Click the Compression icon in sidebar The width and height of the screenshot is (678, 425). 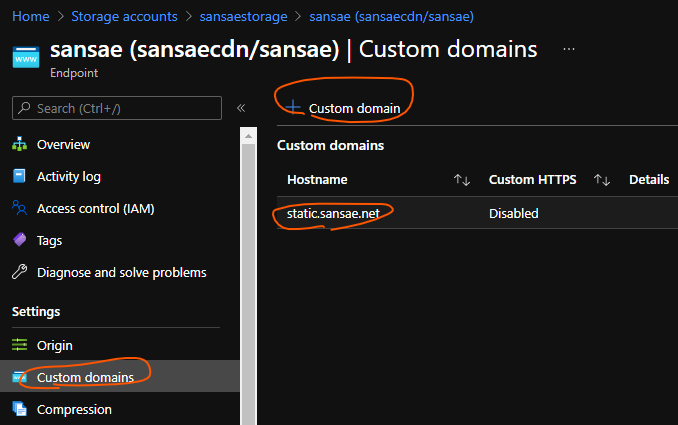[19, 409]
